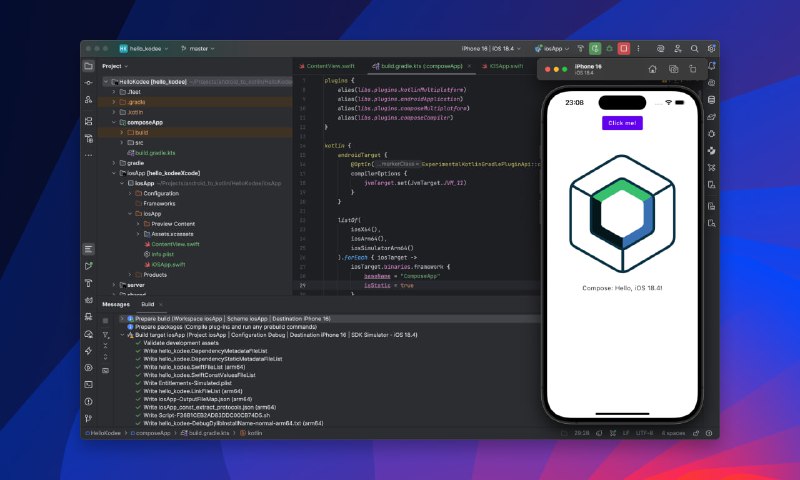Click the build hammer icon in the top toolbar
800x480 pixels.
tap(580, 48)
